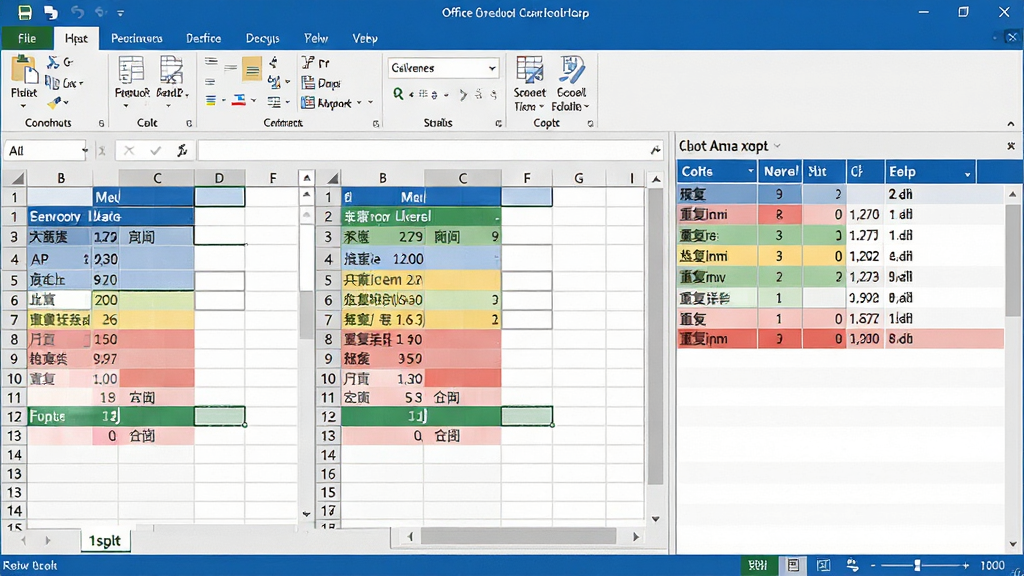Click the zoom slider handle in the status bar

(918, 565)
